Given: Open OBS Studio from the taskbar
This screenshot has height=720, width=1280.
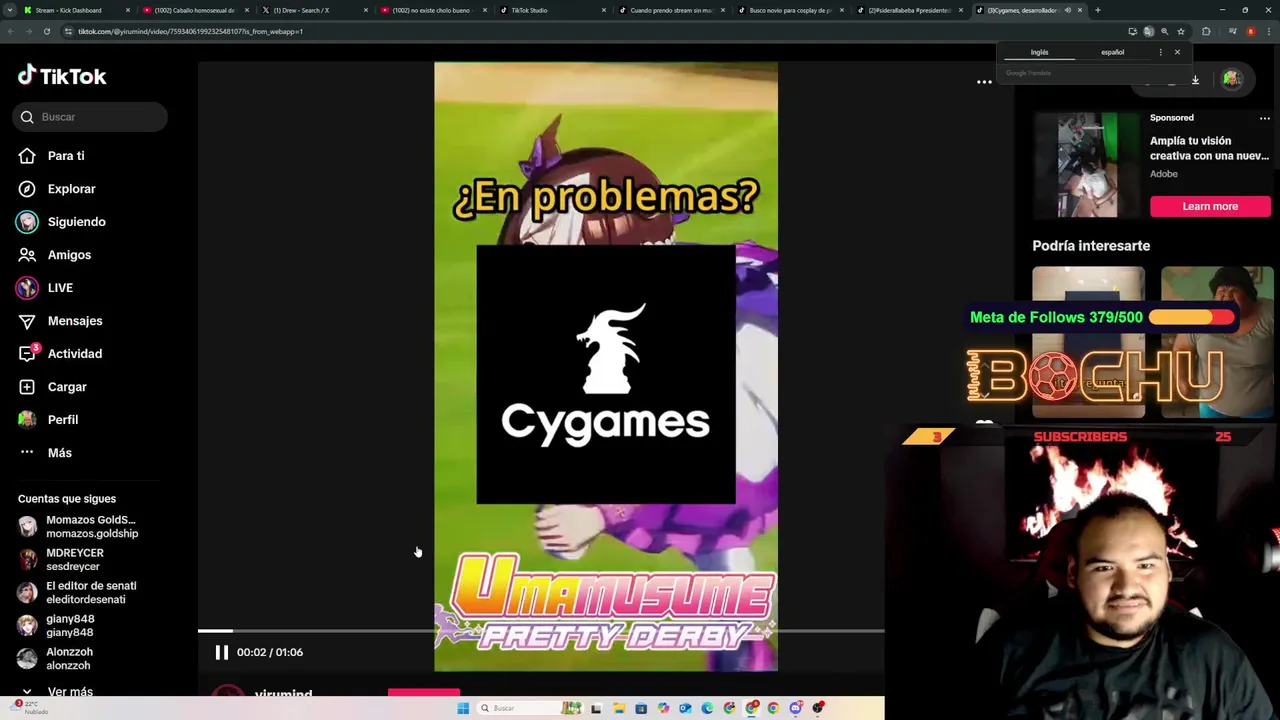Looking at the screenshot, I should [x=818, y=708].
